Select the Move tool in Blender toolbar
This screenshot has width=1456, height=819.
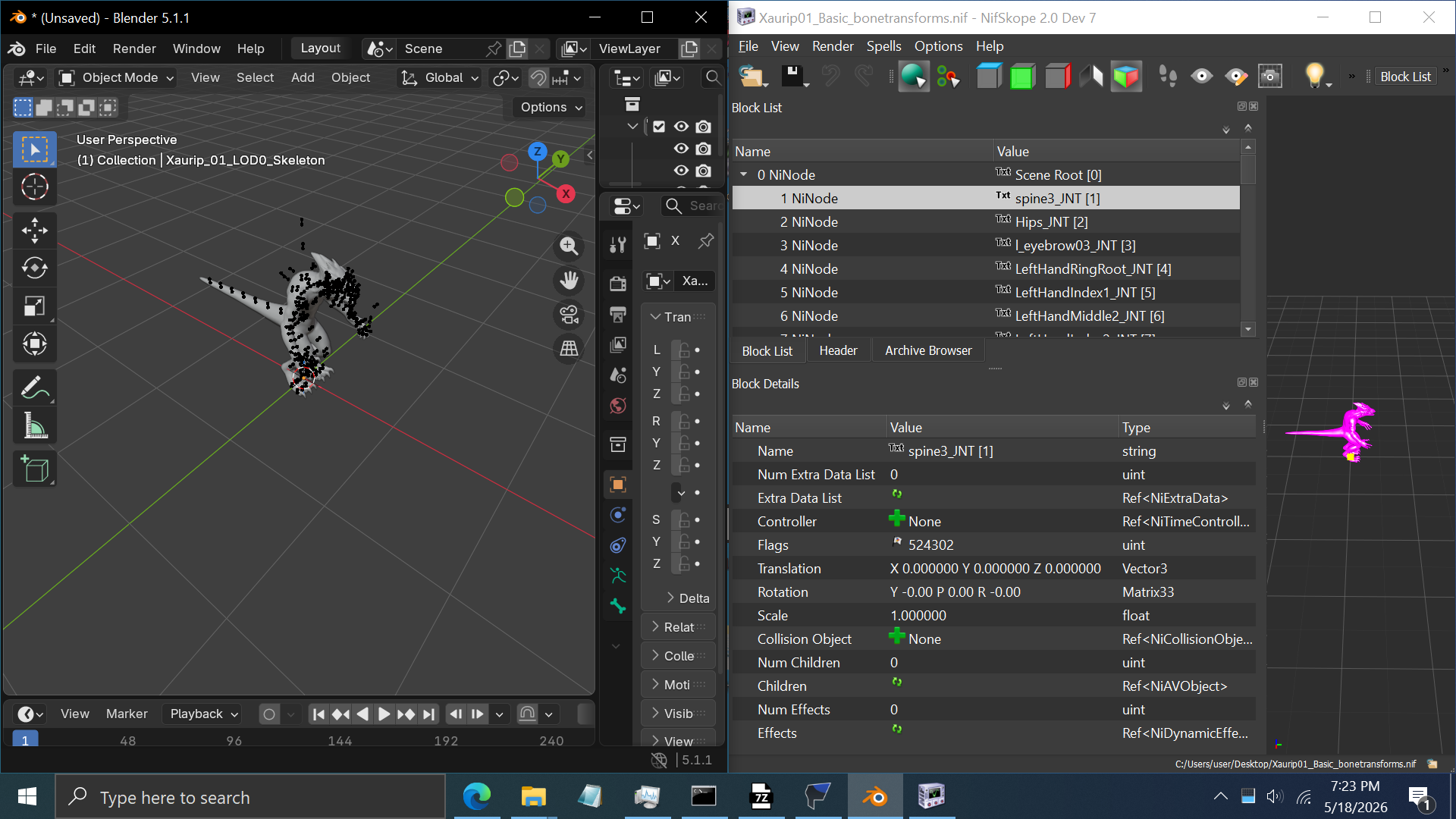pos(34,230)
